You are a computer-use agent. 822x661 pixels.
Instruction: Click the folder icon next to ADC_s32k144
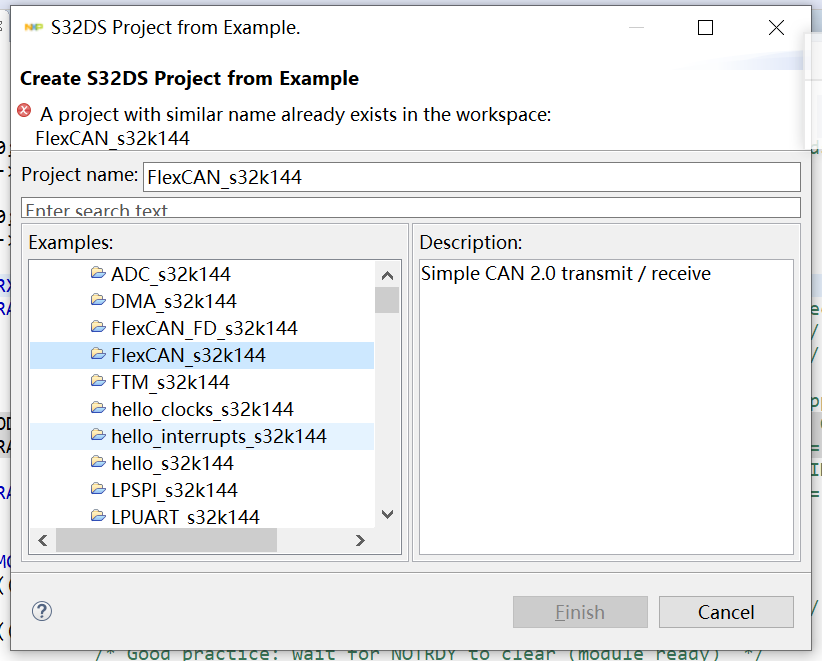pos(98,274)
